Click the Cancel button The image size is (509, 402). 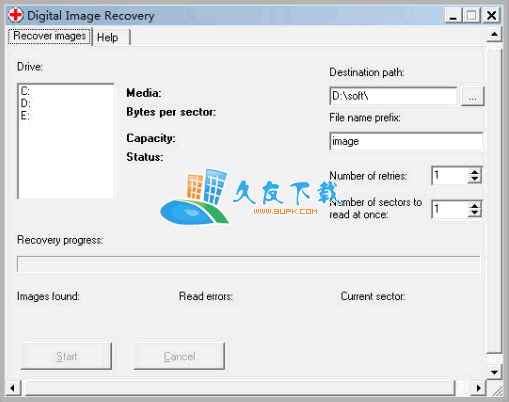(x=179, y=356)
